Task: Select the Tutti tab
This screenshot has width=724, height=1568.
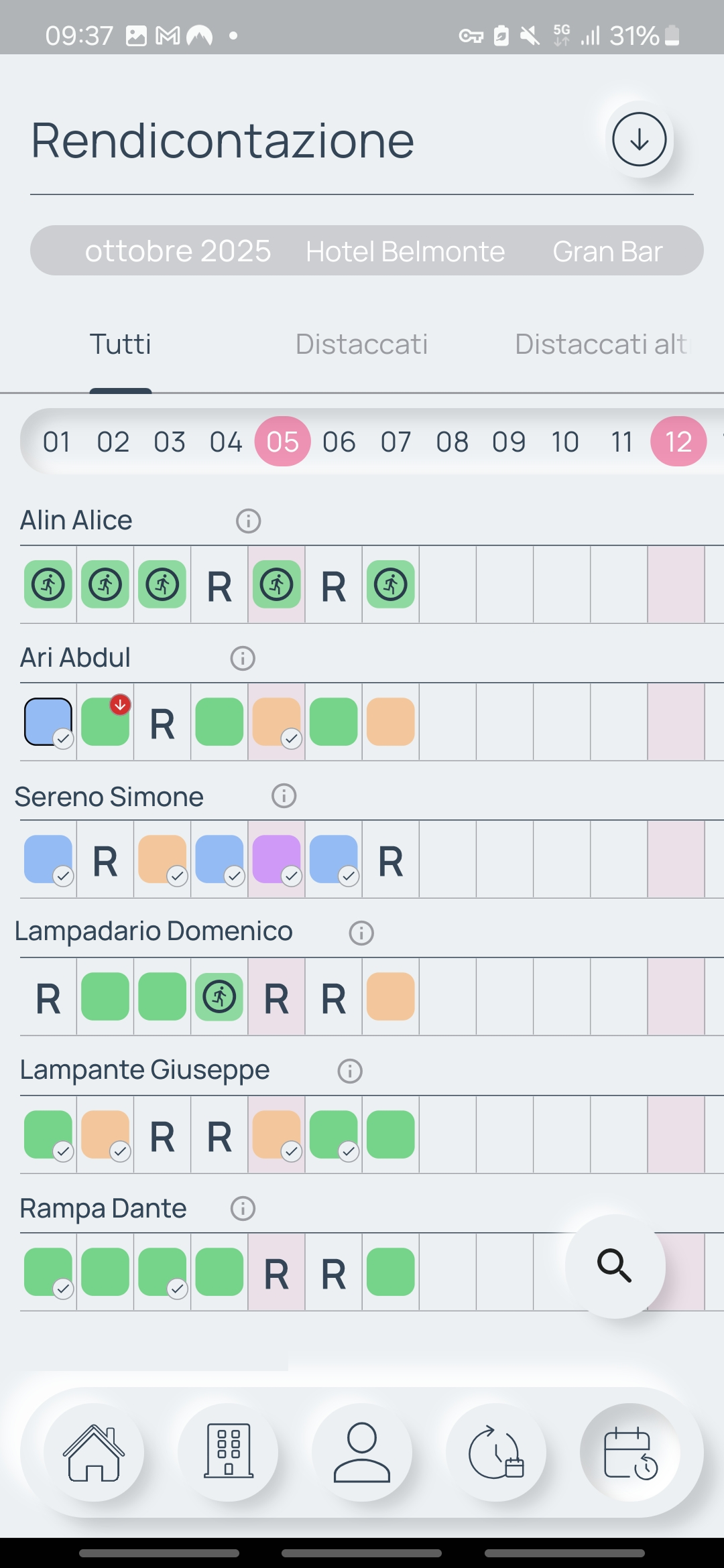Action: pyautogui.click(x=121, y=344)
